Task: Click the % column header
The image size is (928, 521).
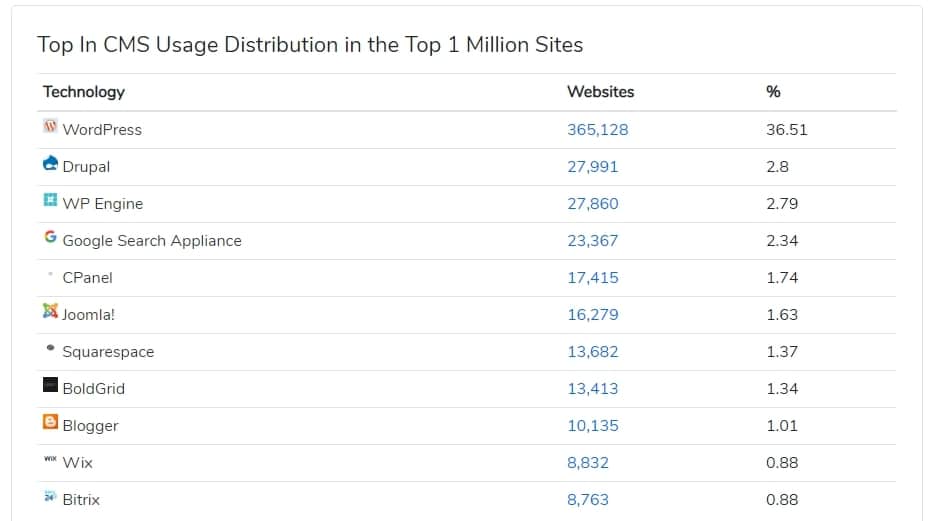Action: (773, 92)
